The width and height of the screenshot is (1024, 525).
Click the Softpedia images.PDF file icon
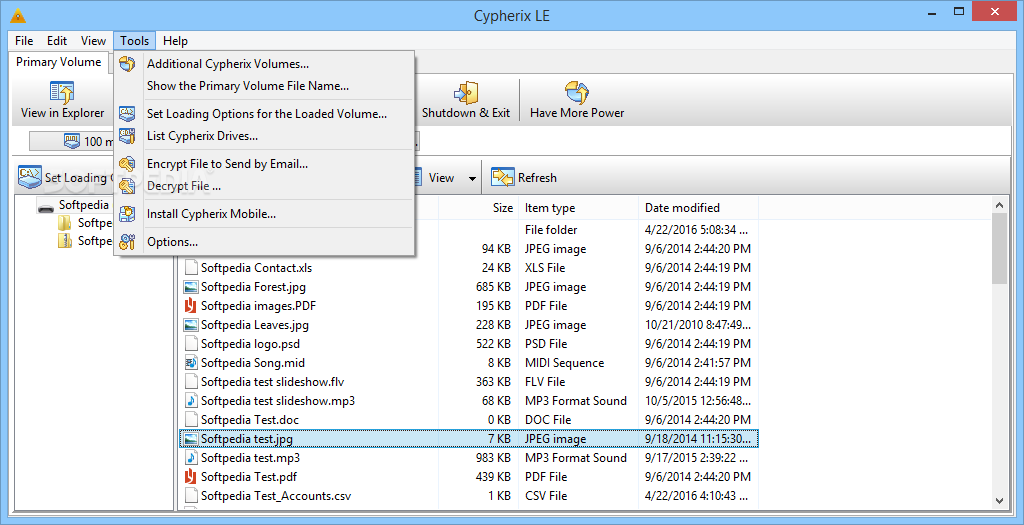pyautogui.click(x=191, y=306)
